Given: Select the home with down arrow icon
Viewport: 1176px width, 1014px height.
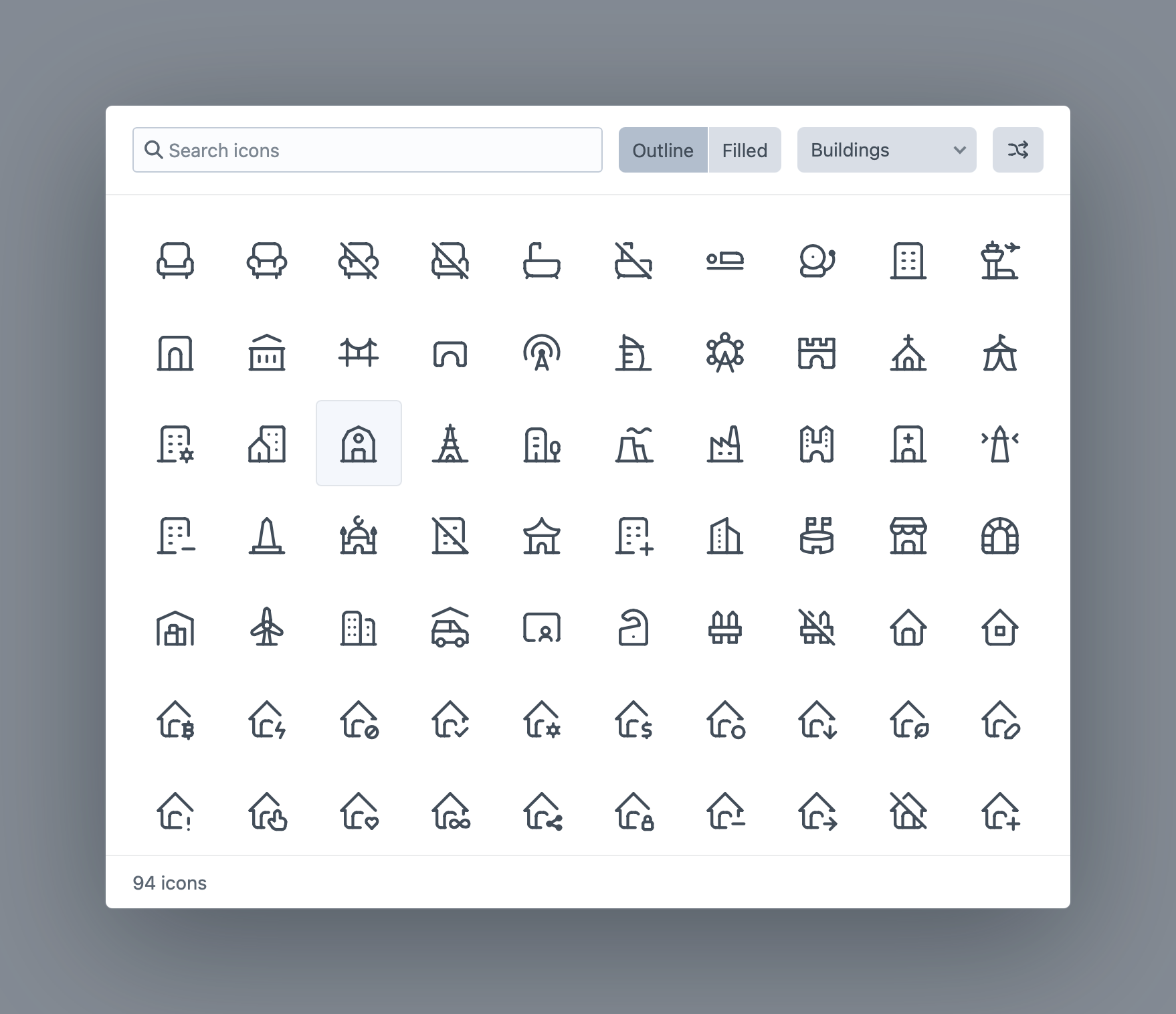Looking at the screenshot, I should click(817, 719).
